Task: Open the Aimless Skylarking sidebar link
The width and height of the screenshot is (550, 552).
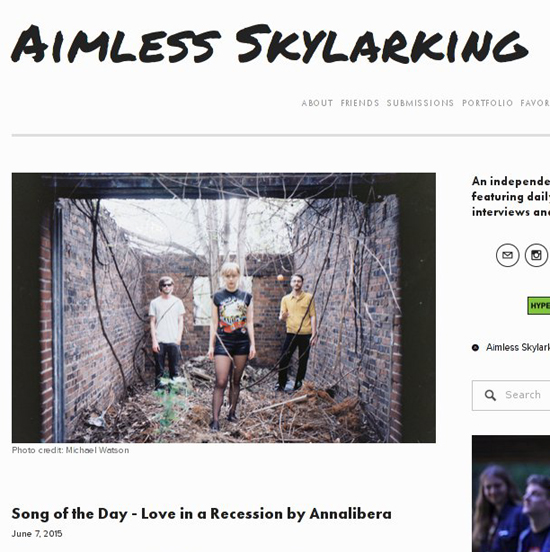Action: coord(518,347)
